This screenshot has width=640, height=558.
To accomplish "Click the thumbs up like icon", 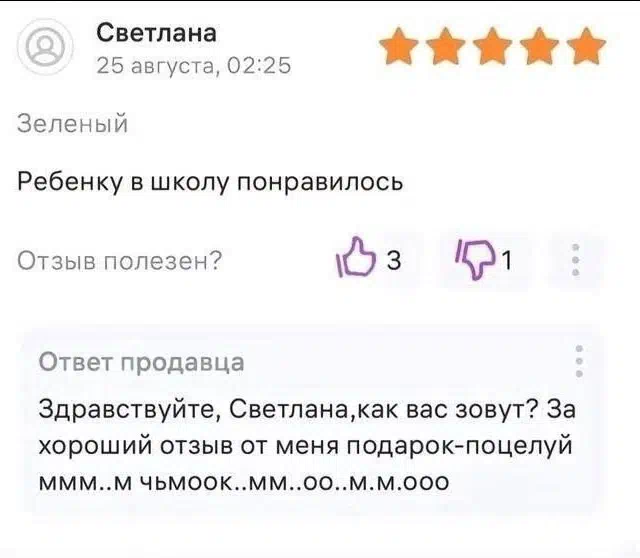I will [x=355, y=258].
